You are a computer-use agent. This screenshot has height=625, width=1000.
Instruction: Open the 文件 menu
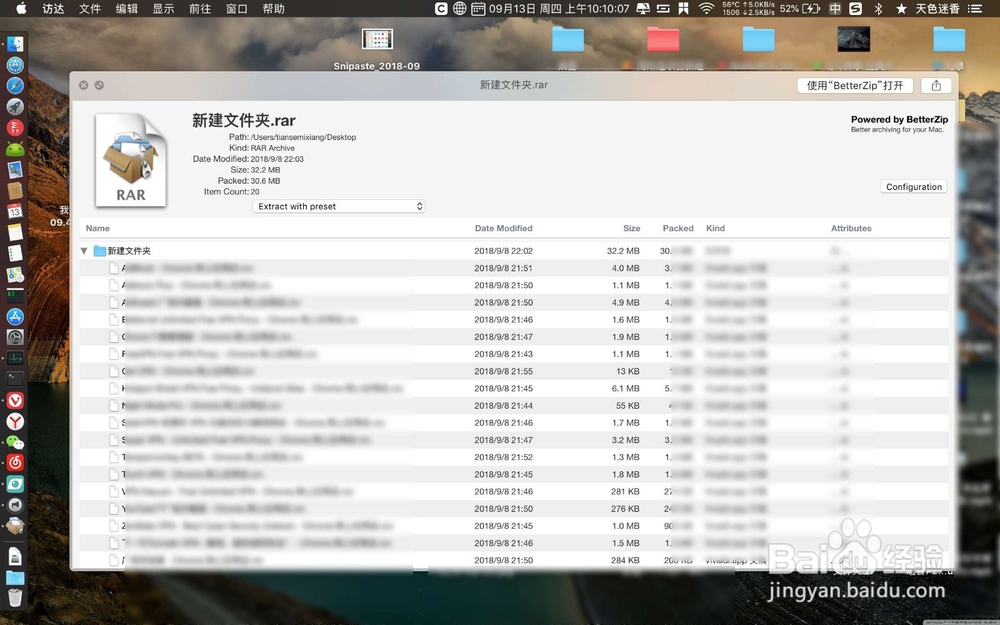pyautogui.click(x=90, y=8)
